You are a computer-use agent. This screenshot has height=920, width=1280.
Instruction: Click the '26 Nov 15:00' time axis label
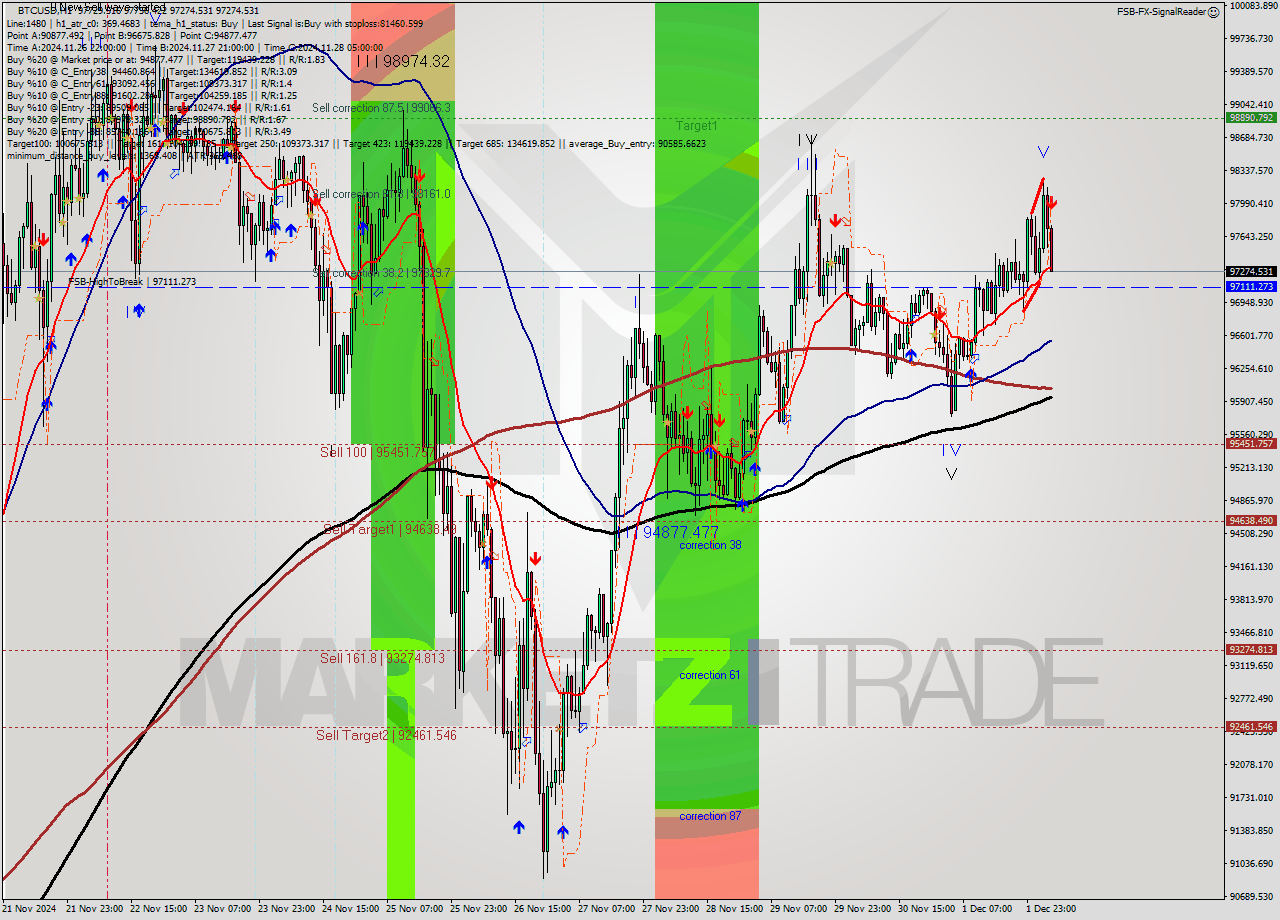click(545, 909)
